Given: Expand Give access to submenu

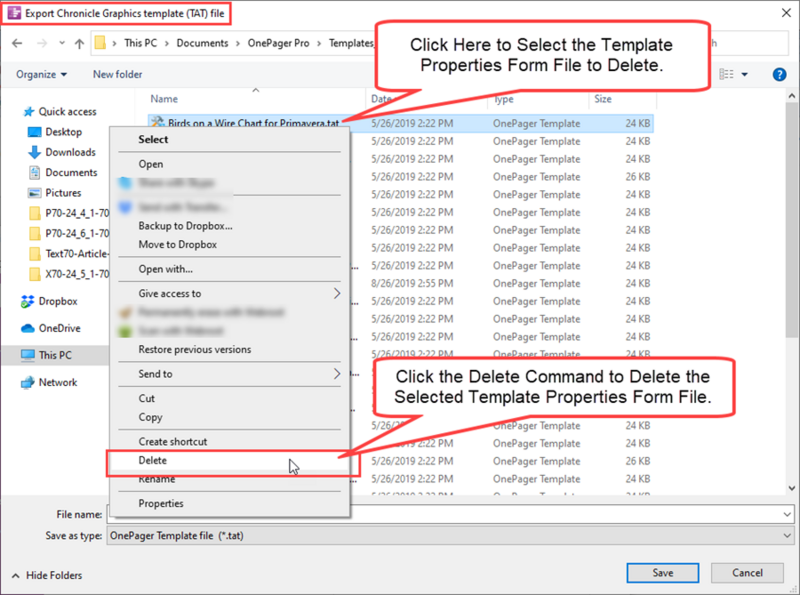Looking at the screenshot, I should 230,294.
